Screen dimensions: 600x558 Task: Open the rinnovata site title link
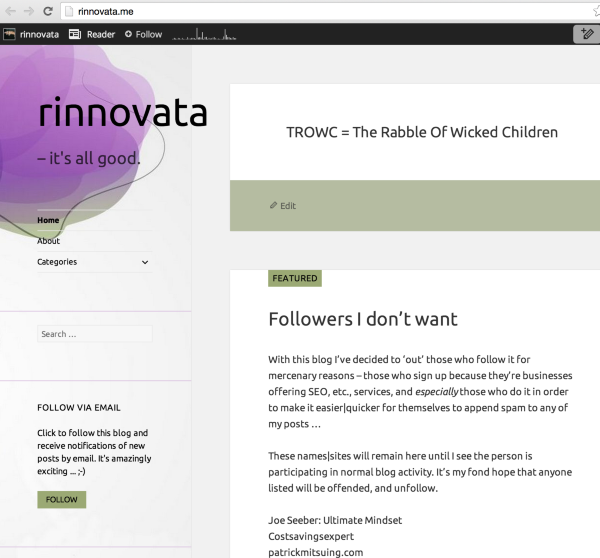click(x=122, y=113)
